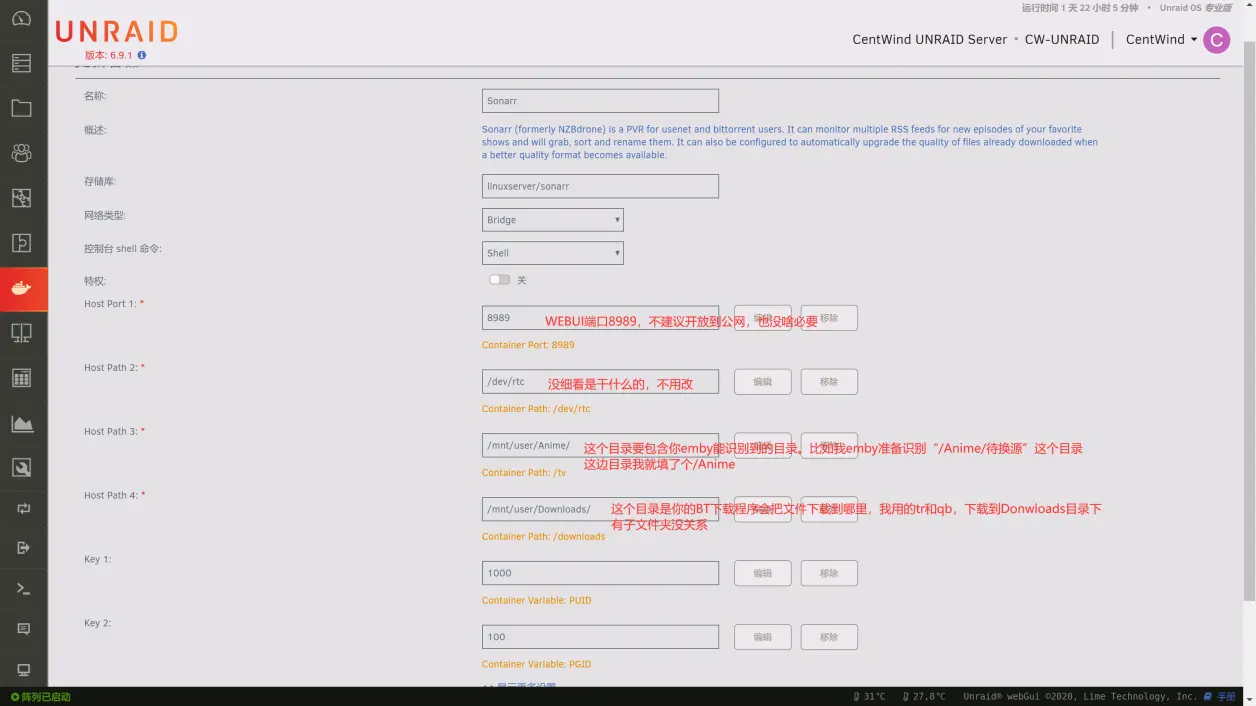Click the /mnt/user/Downloads/ path field
This screenshot has height=706, width=1256.
coord(600,509)
